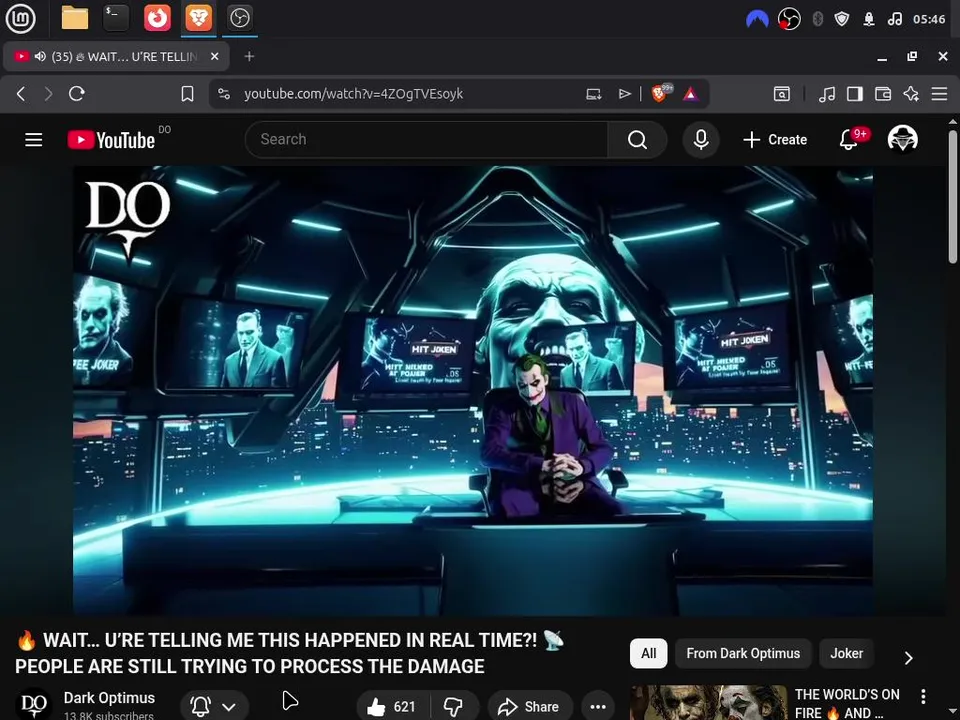Screen dimensions: 960x720
Task: Open options menu for WORLD'S ON FIRE video
Action: tap(923, 696)
